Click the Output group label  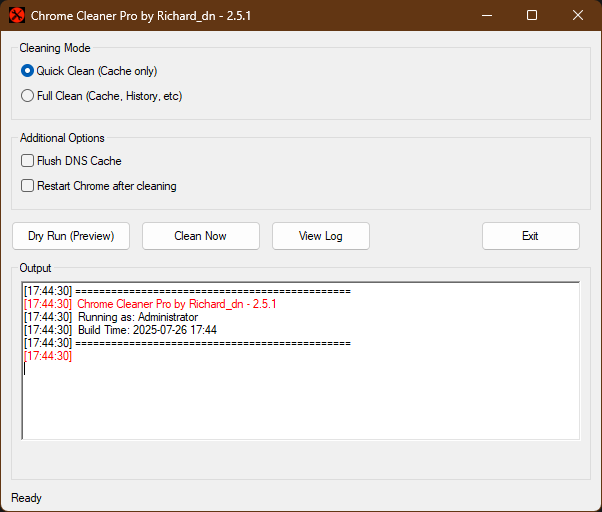(35, 268)
